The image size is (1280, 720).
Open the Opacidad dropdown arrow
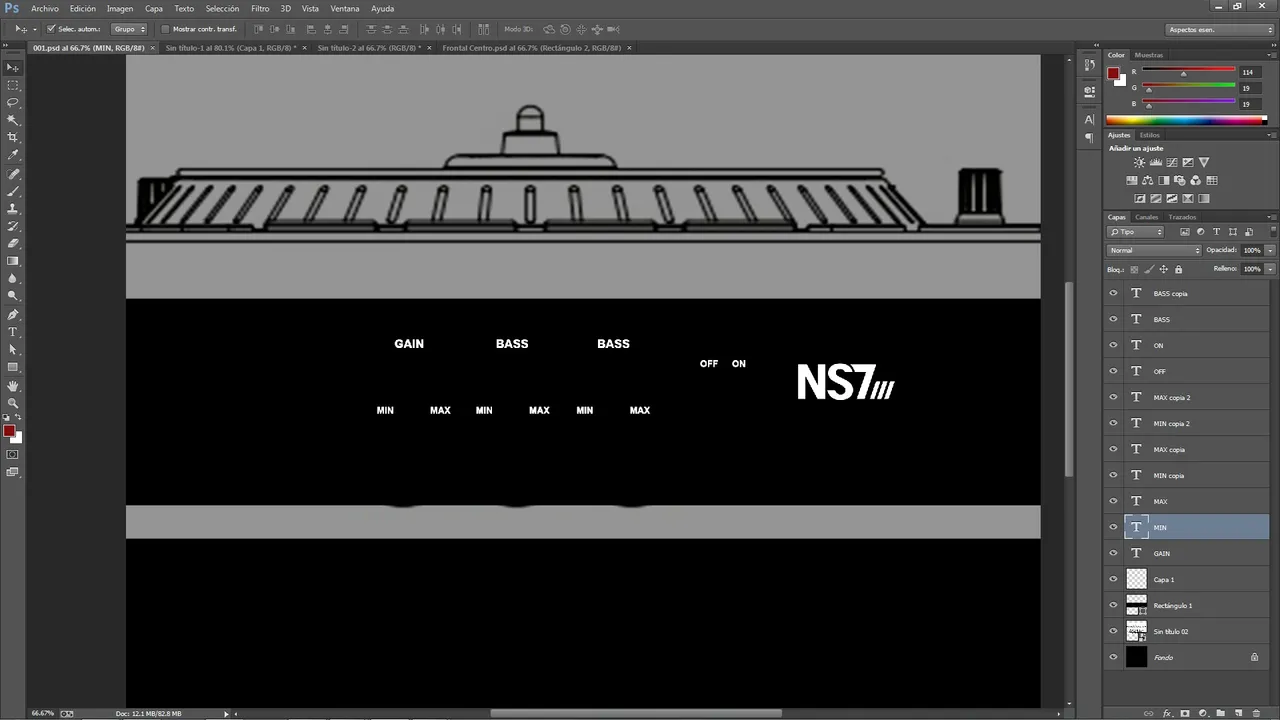[x=1270, y=250]
